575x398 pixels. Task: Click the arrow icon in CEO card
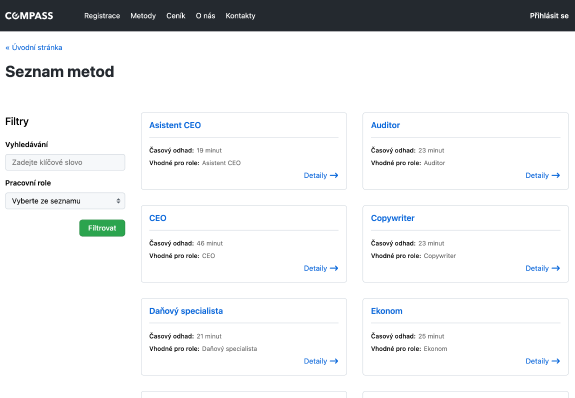pos(334,268)
